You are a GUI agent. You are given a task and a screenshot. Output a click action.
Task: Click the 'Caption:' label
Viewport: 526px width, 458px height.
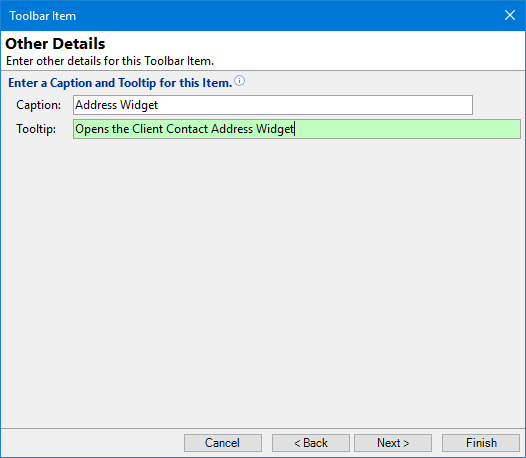(39, 105)
